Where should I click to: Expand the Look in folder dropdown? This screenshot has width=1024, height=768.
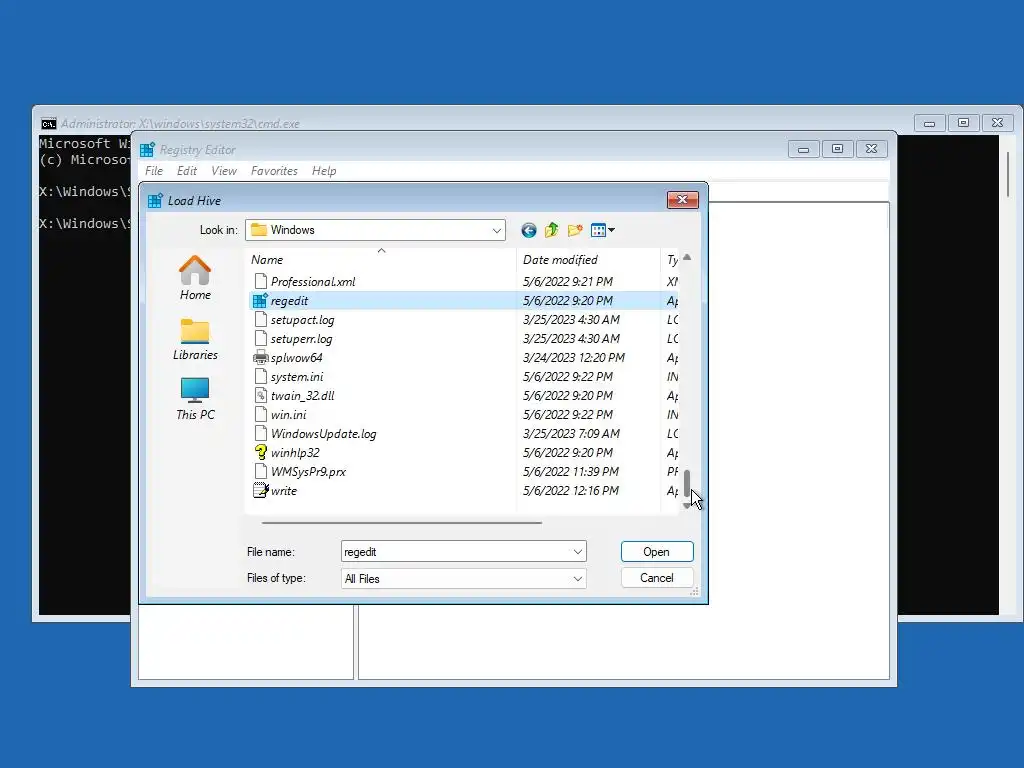tap(496, 231)
